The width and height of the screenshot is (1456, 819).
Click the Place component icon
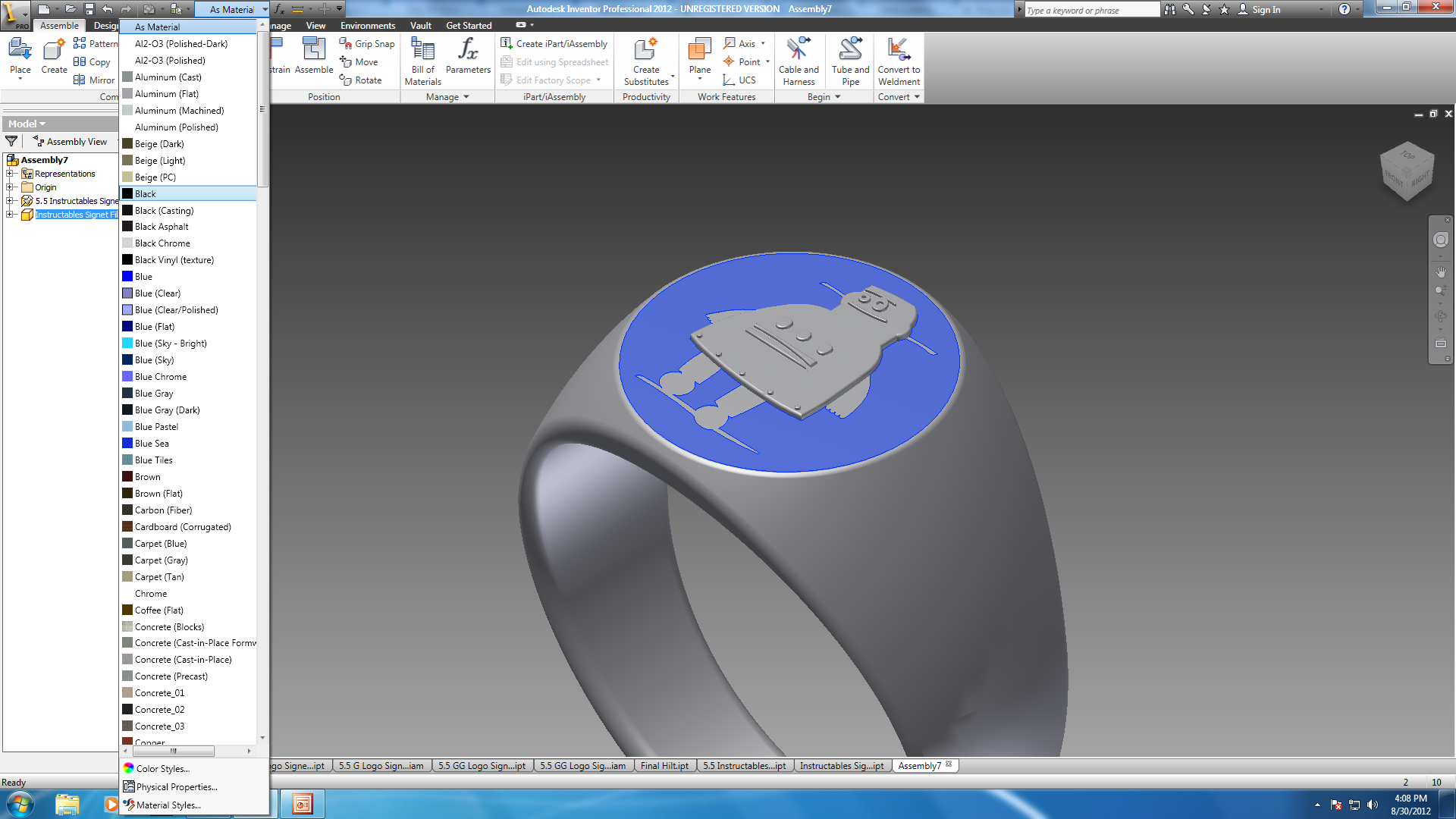pyautogui.click(x=20, y=57)
